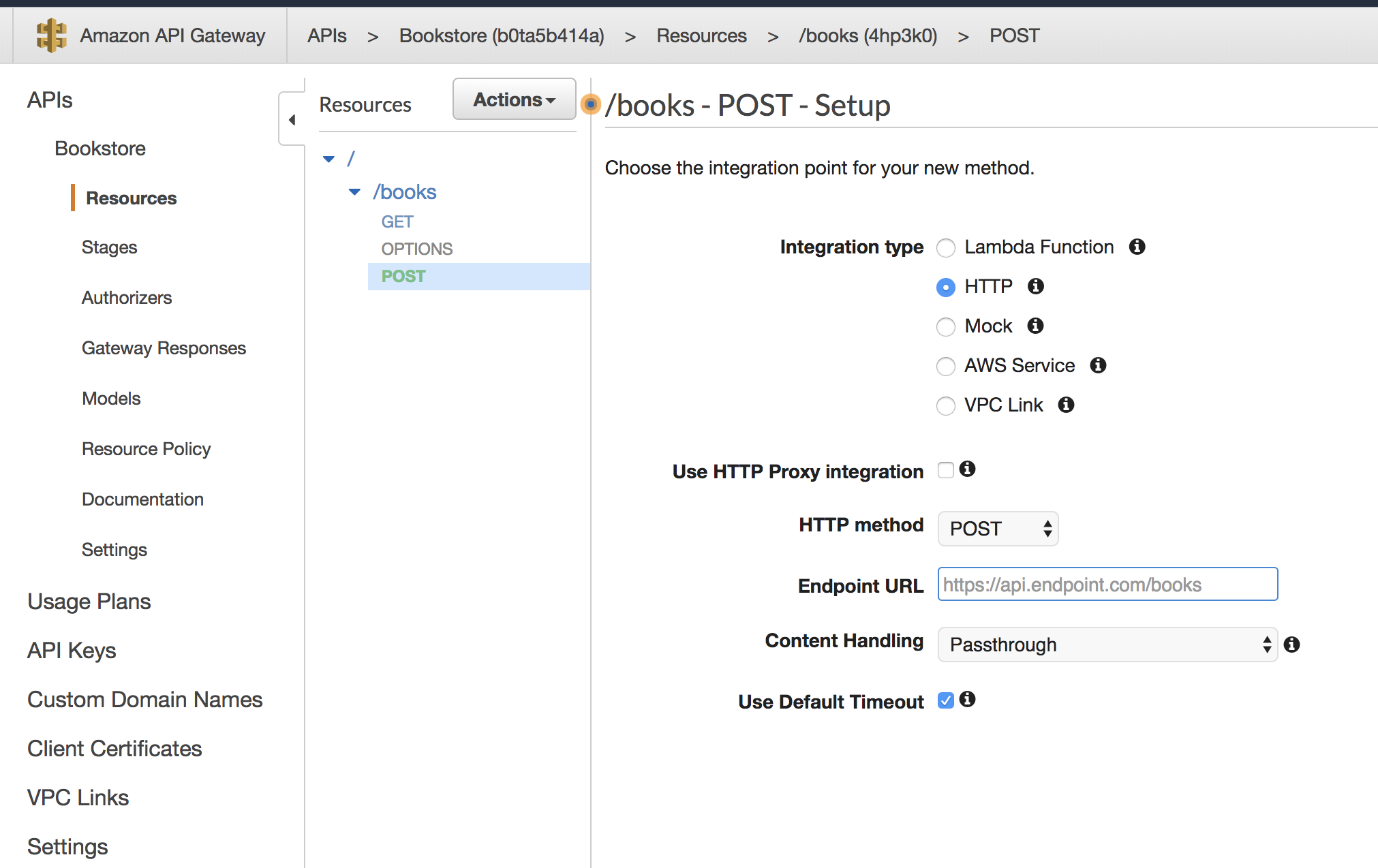Click info icon next to VPC Link
This screenshot has height=868, width=1378.
(1066, 405)
